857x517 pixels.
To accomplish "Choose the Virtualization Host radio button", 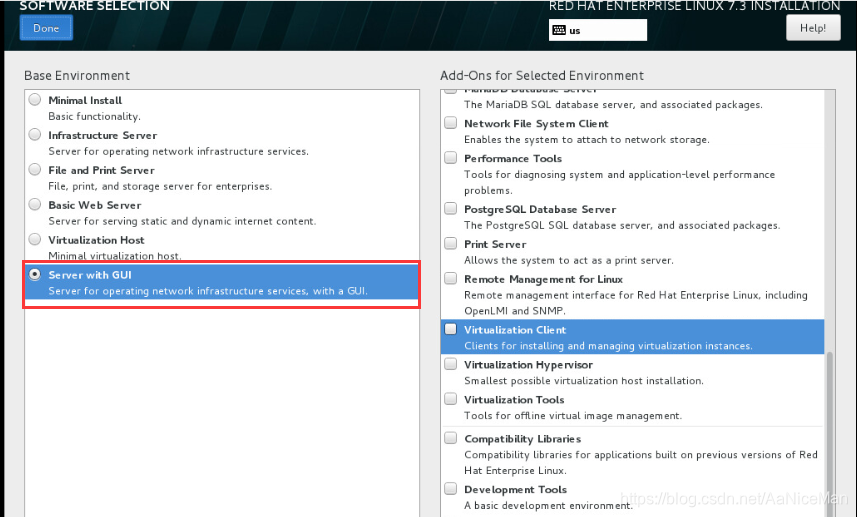I will pos(35,239).
